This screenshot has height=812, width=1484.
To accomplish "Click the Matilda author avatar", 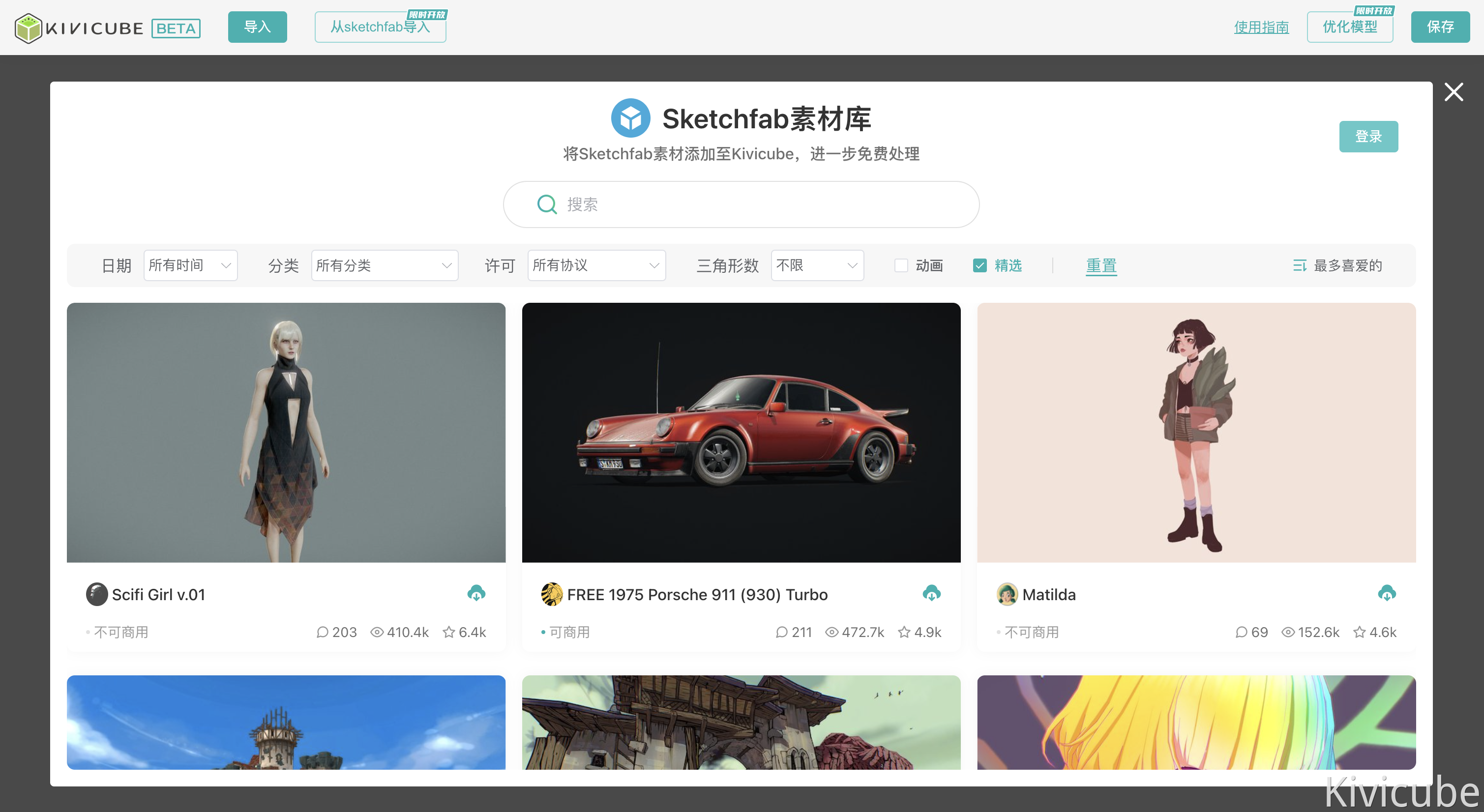I will point(1007,594).
